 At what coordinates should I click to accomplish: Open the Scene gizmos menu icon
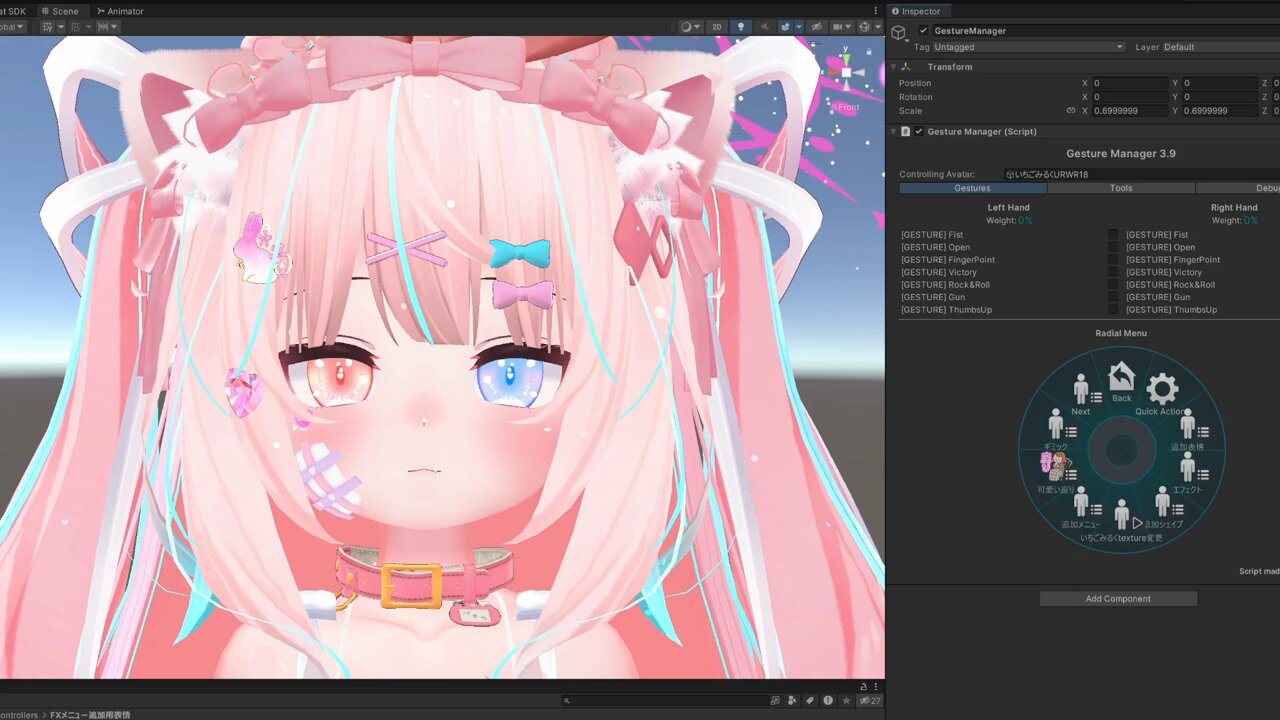pos(865,27)
